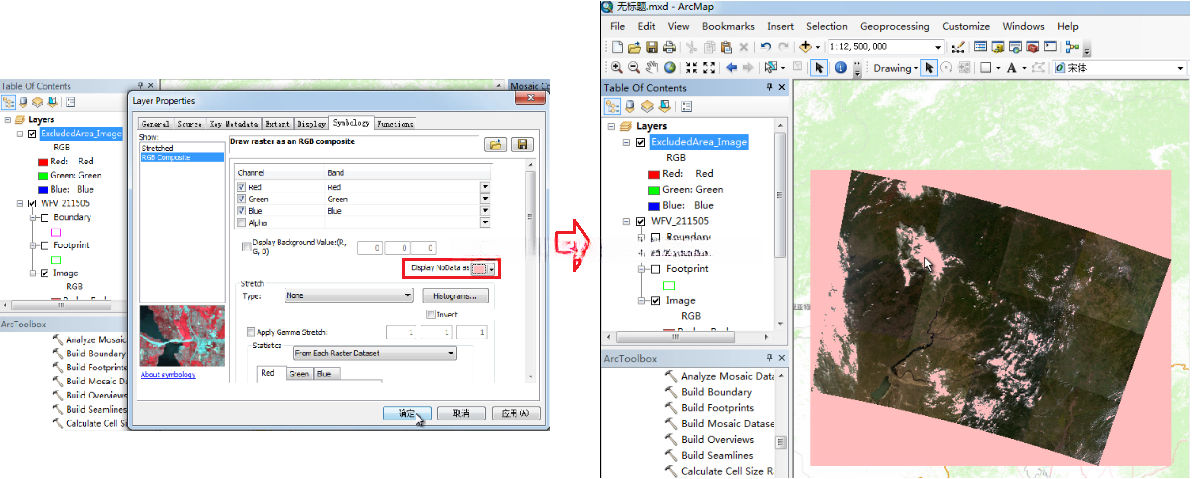
Task: Undo the last action using the Undo arrow
Action: click(x=765, y=47)
